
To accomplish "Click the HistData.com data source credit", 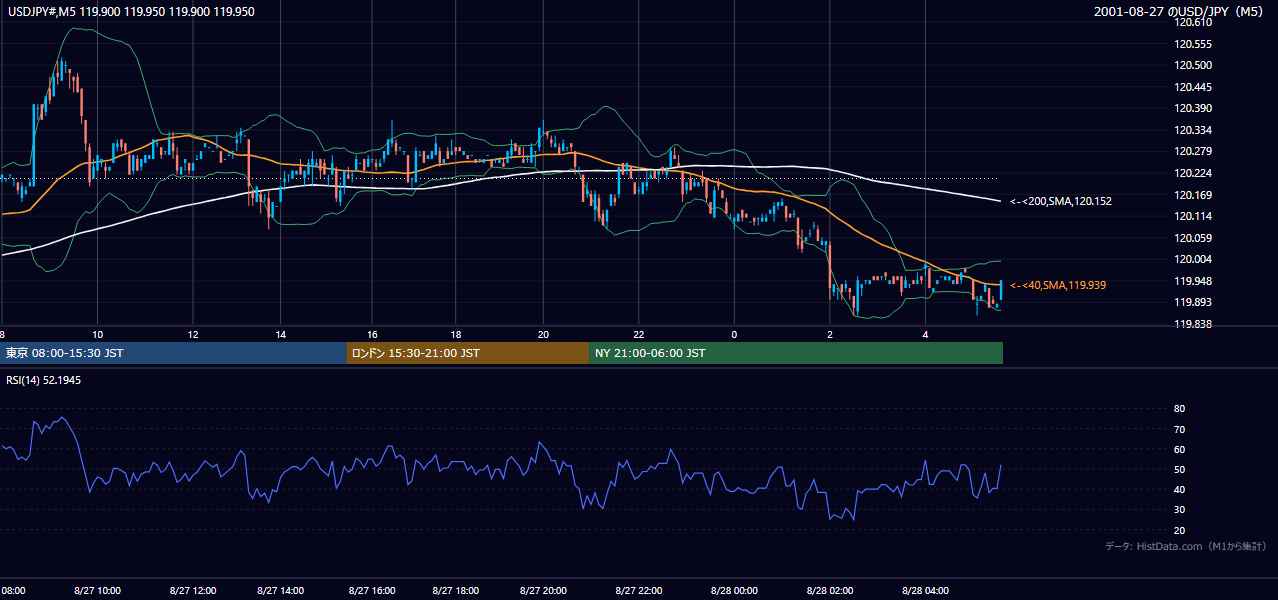I will (x=1185, y=547).
